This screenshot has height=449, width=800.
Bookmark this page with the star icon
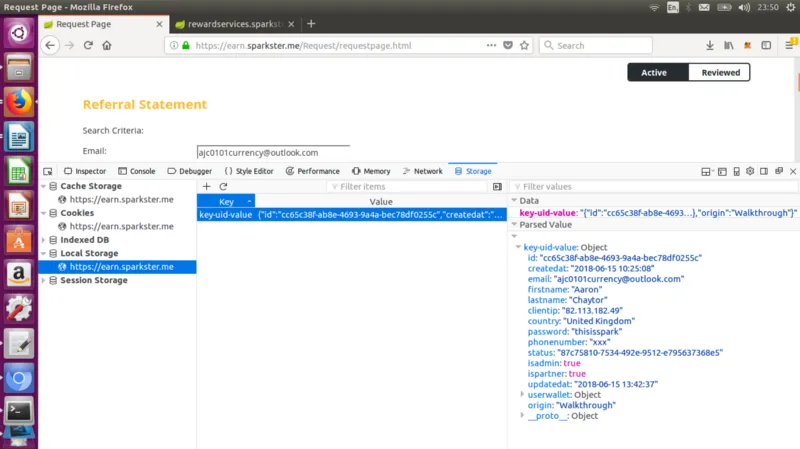(524, 45)
